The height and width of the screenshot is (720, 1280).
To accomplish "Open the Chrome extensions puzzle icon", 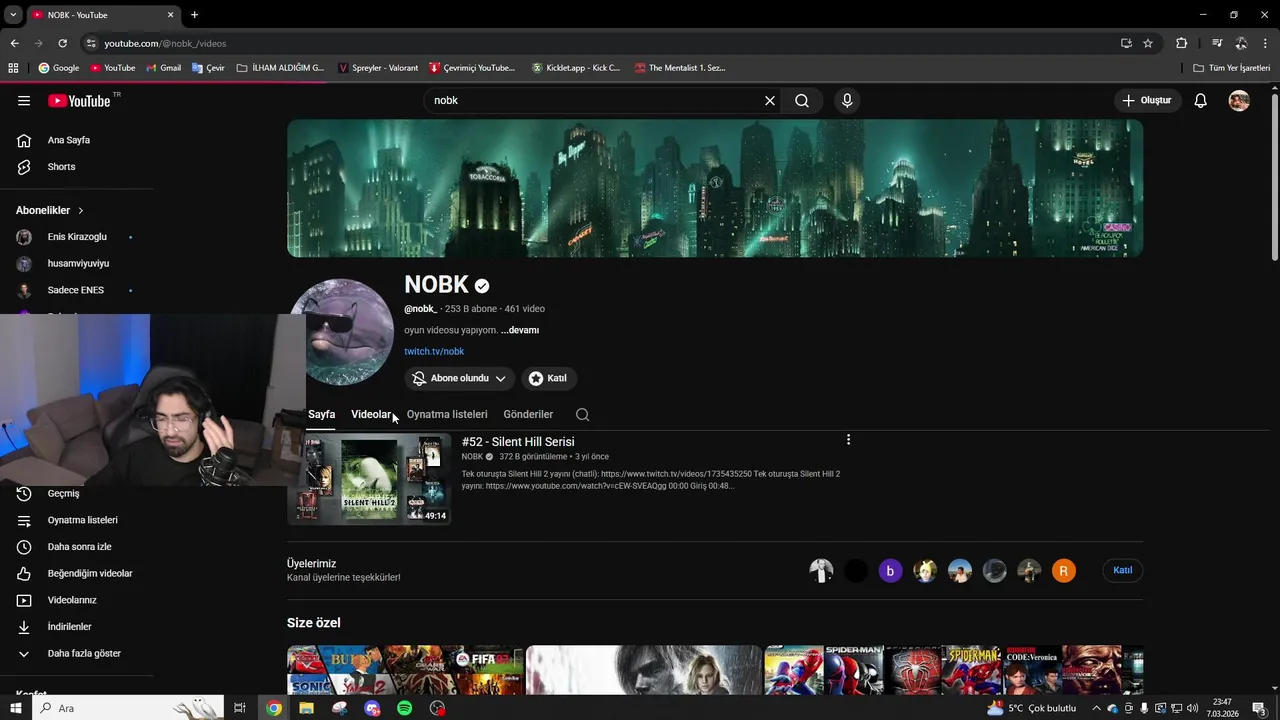I will pyautogui.click(x=1182, y=43).
